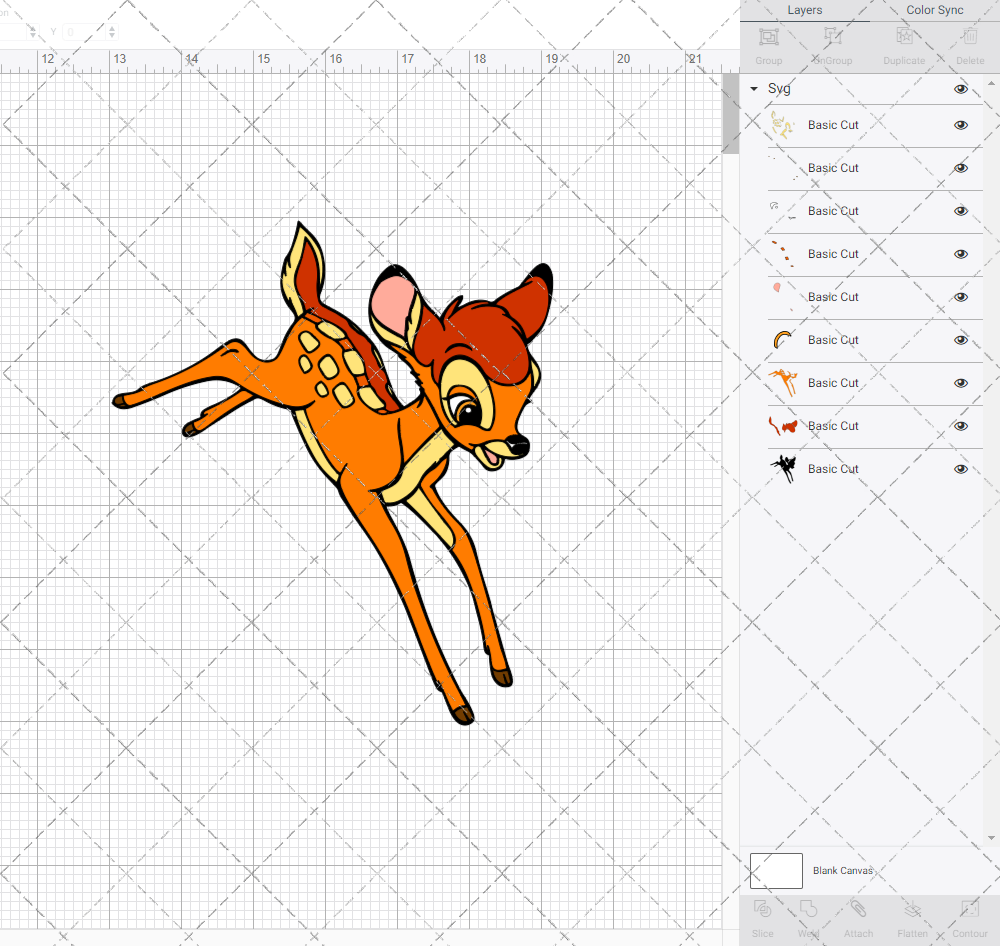This screenshot has width=1000, height=946.
Task: Switch to the Layers tab
Action: click(805, 10)
